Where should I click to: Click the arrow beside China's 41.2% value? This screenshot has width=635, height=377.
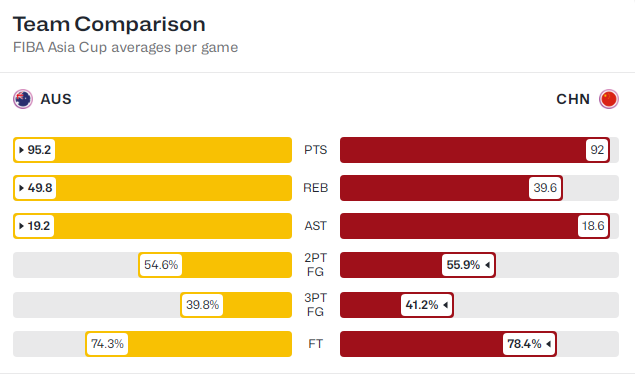coord(445,305)
